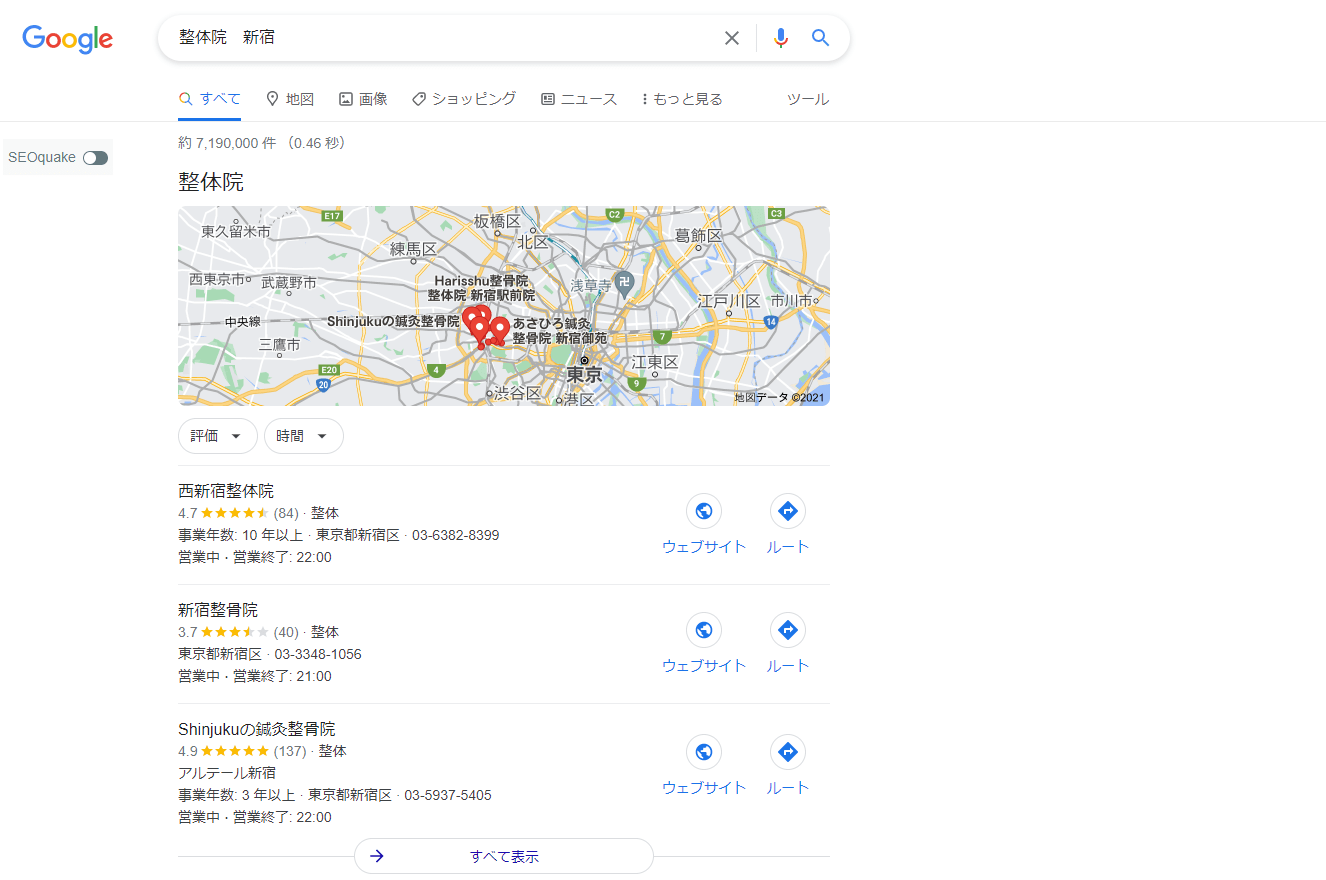Image resolution: width=1326 pixels, height=880 pixels.
Task: Open the 時間 hours filter dropdown
Action: point(304,436)
